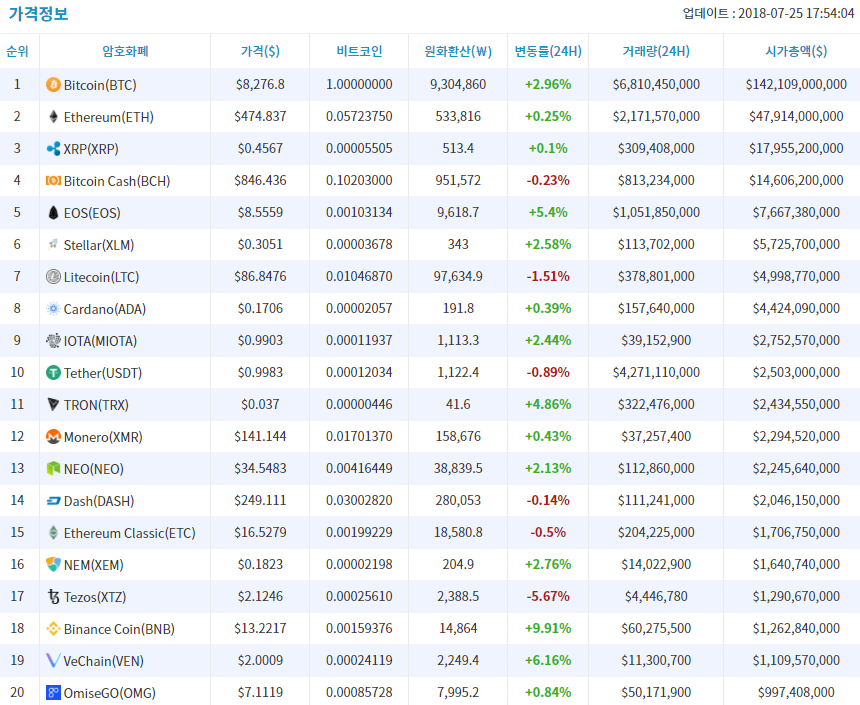Click the Monero orange M icon
The width and height of the screenshot is (860, 705).
[x=53, y=436]
